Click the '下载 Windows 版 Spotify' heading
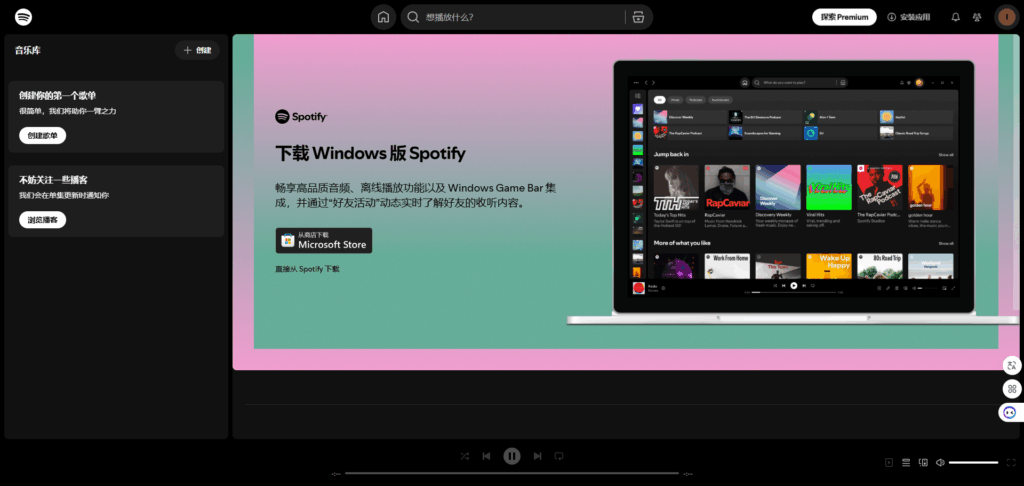This screenshot has width=1024, height=486. click(x=370, y=154)
